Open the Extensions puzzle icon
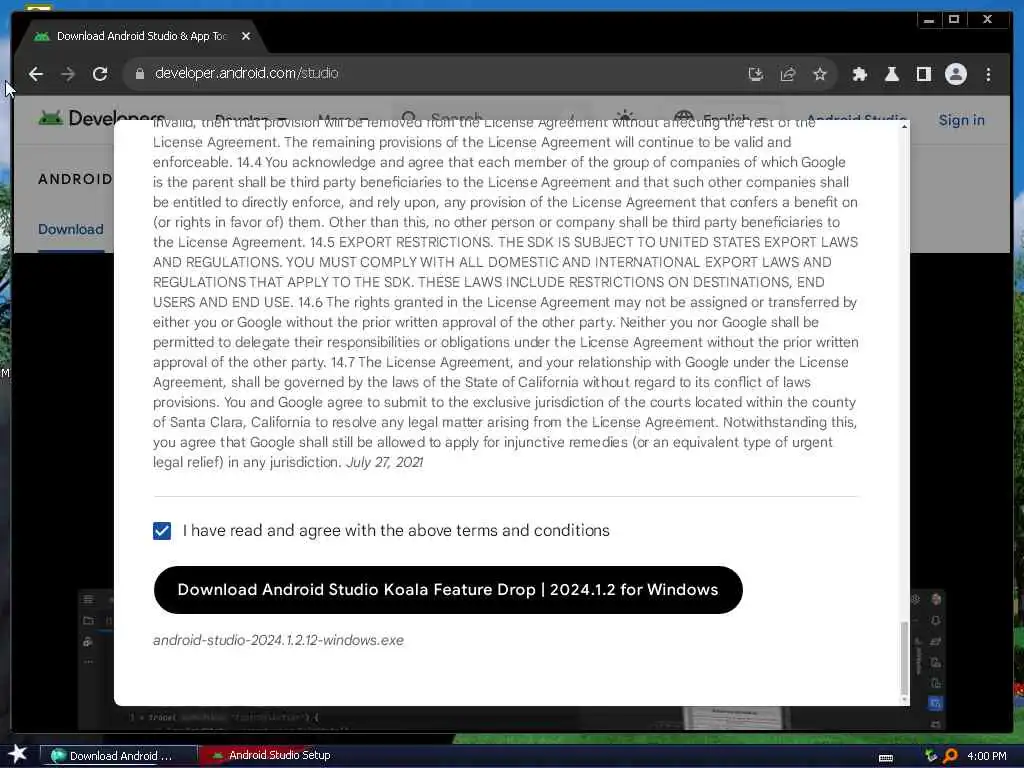Screen dimensions: 1024x768 [x=859, y=74]
